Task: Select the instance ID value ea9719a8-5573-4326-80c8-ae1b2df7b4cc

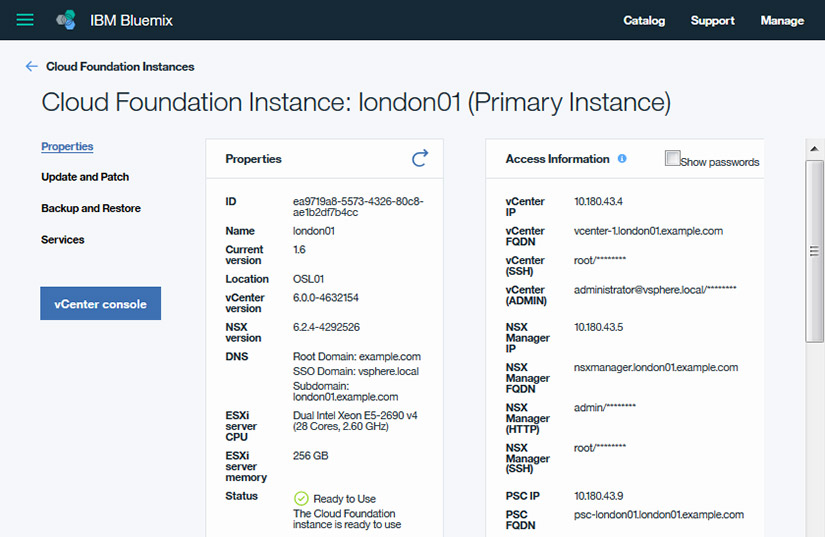Action: pyautogui.click(x=358, y=207)
